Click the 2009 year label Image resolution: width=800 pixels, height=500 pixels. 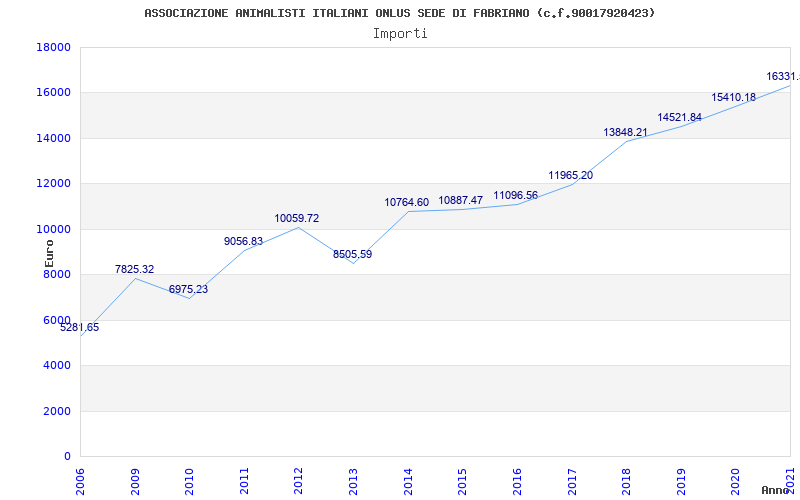(135, 481)
